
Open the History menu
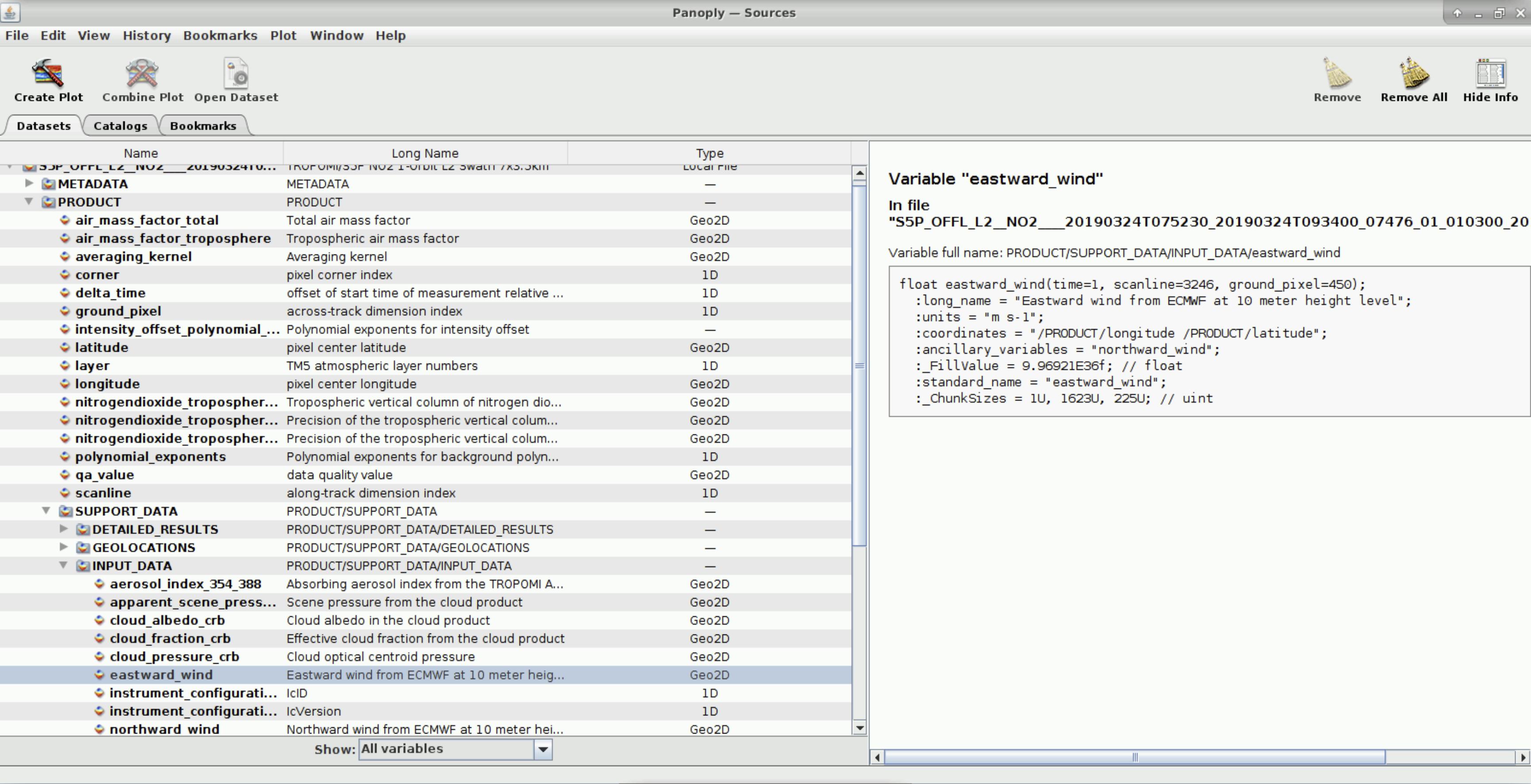tap(147, 35)
